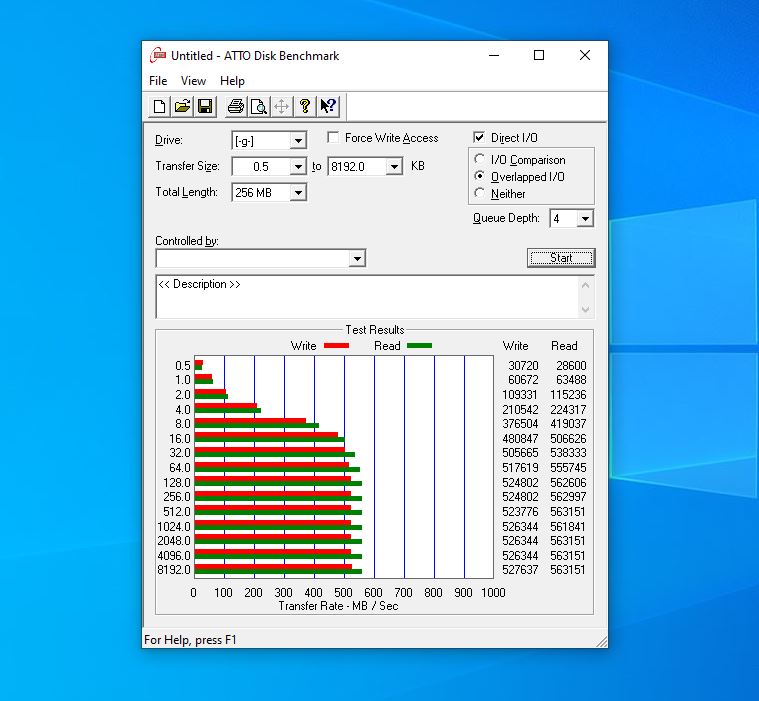Screen dimensions: 759x701
Task: Expand the Drive dropdown
Action: click(298, 141)
